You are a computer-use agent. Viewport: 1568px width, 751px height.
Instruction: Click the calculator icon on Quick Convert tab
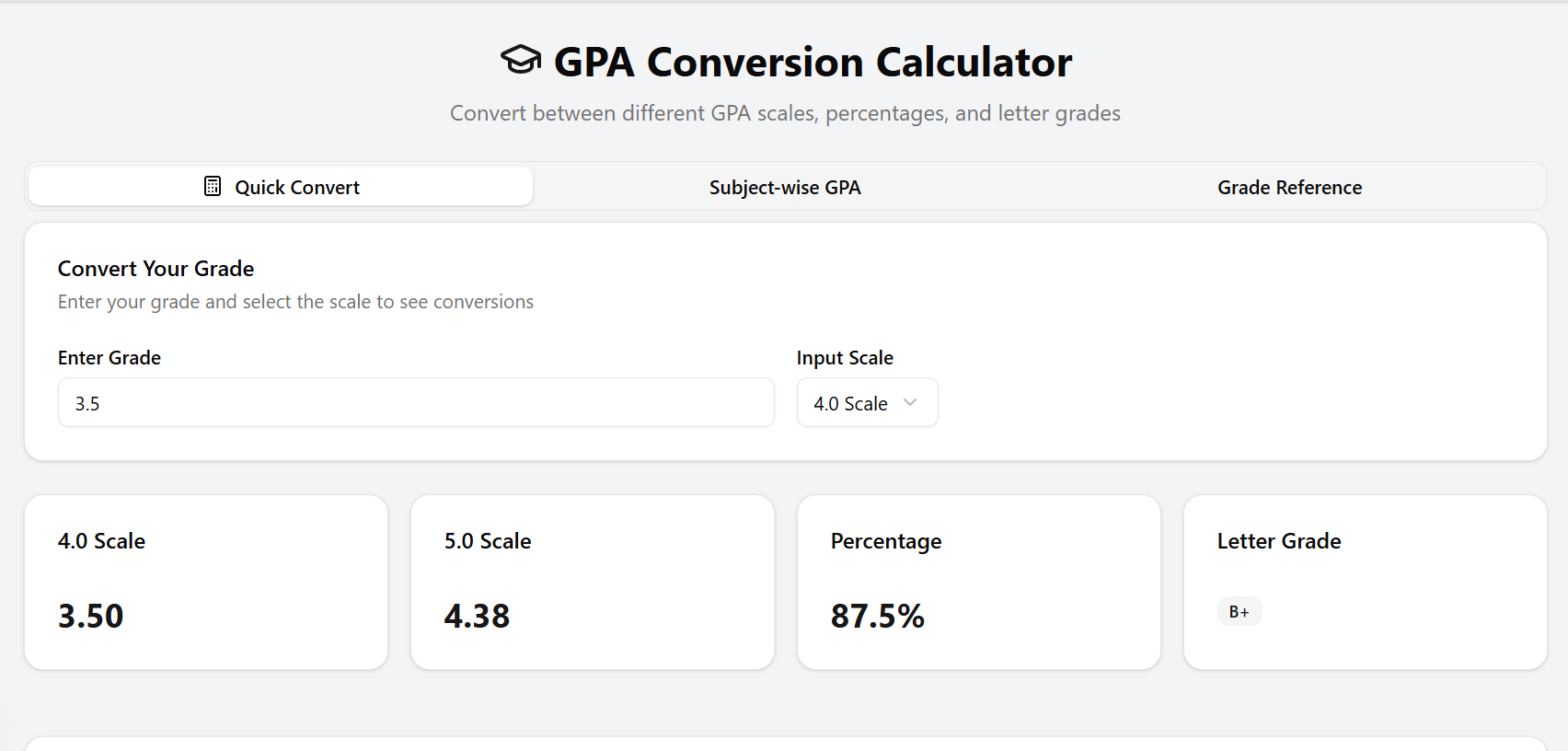point(212,186)
